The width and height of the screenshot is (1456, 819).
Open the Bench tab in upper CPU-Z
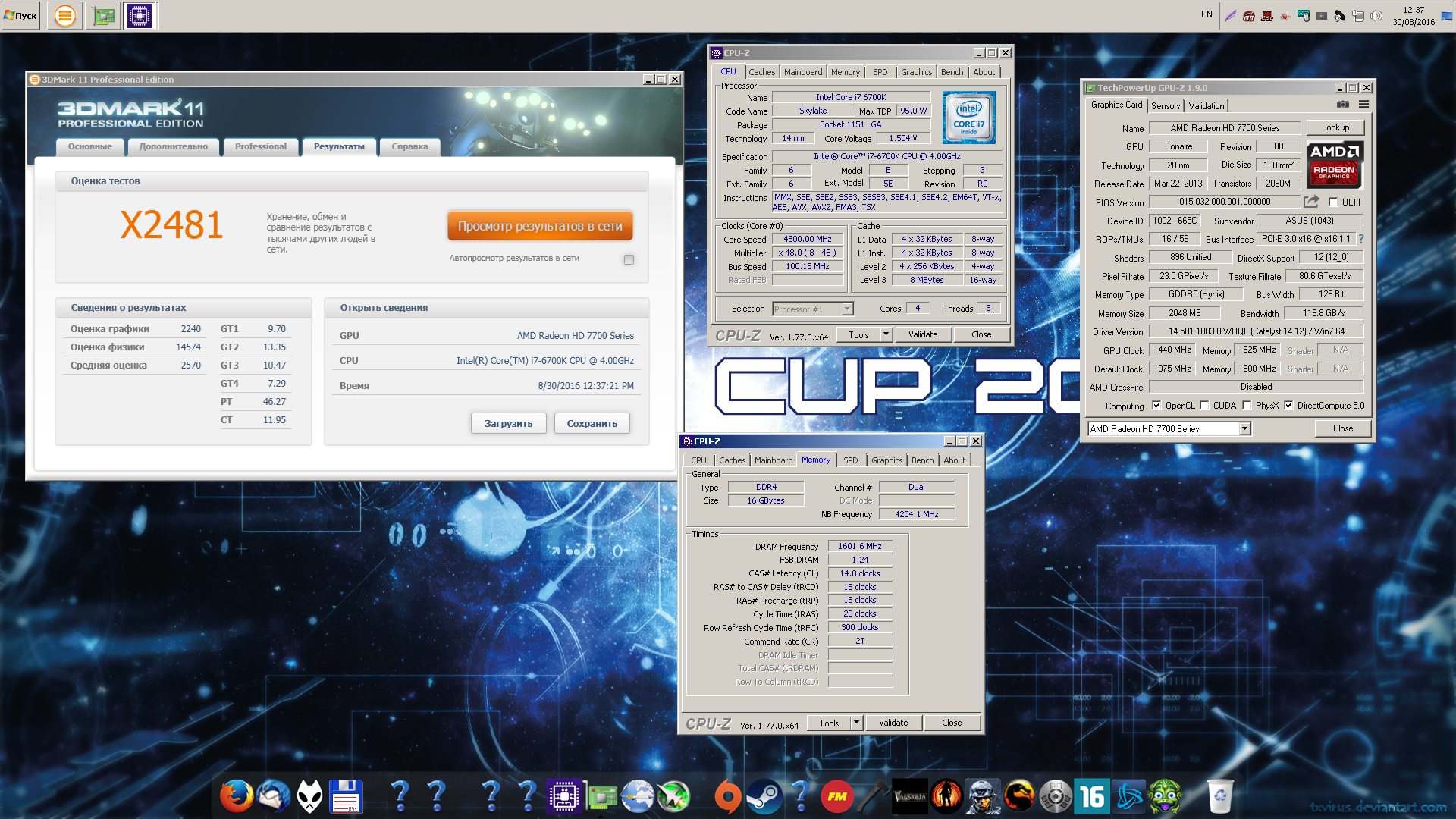[952, 72]
